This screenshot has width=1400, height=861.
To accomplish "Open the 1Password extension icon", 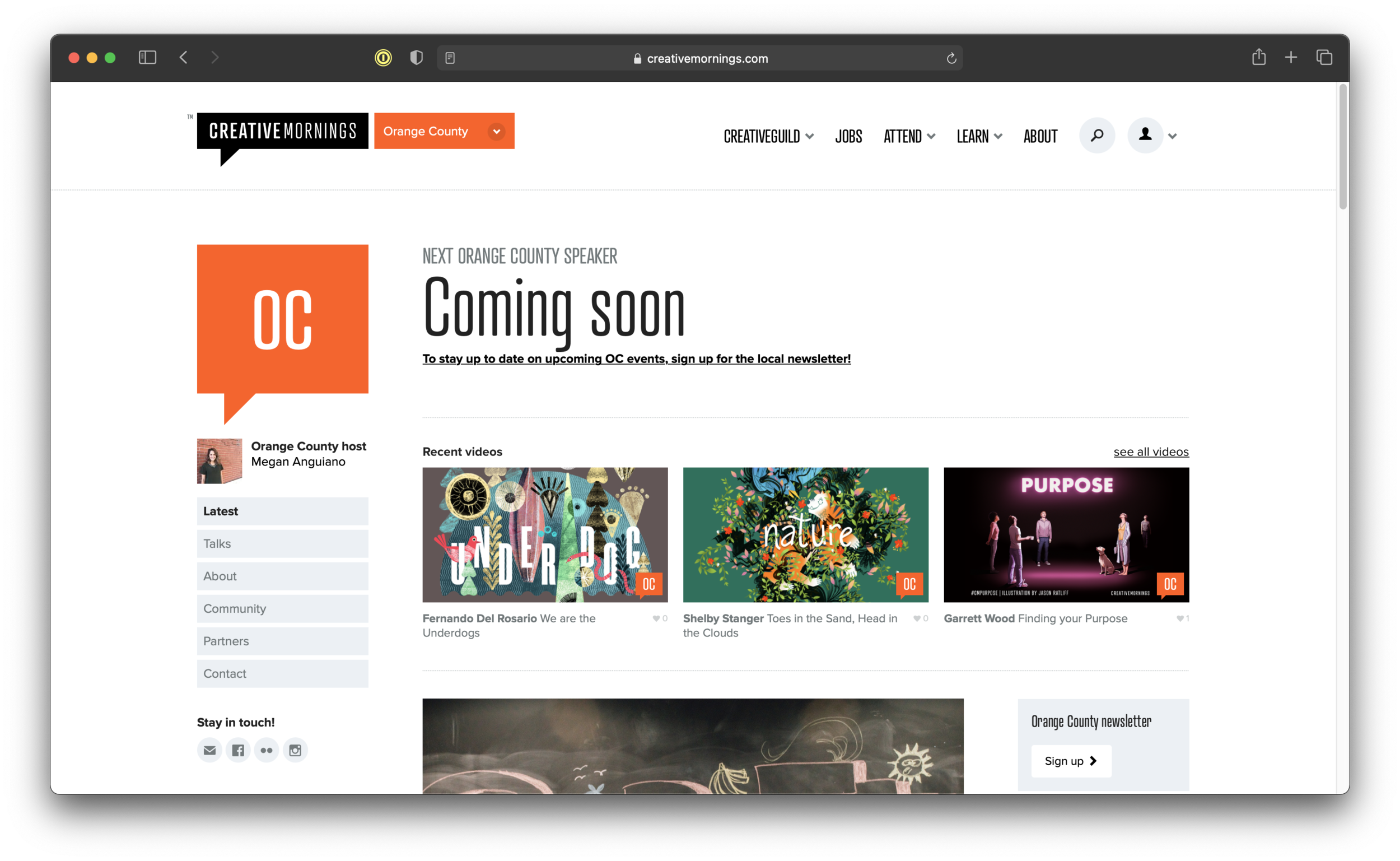I will click(x=383, y=58).
